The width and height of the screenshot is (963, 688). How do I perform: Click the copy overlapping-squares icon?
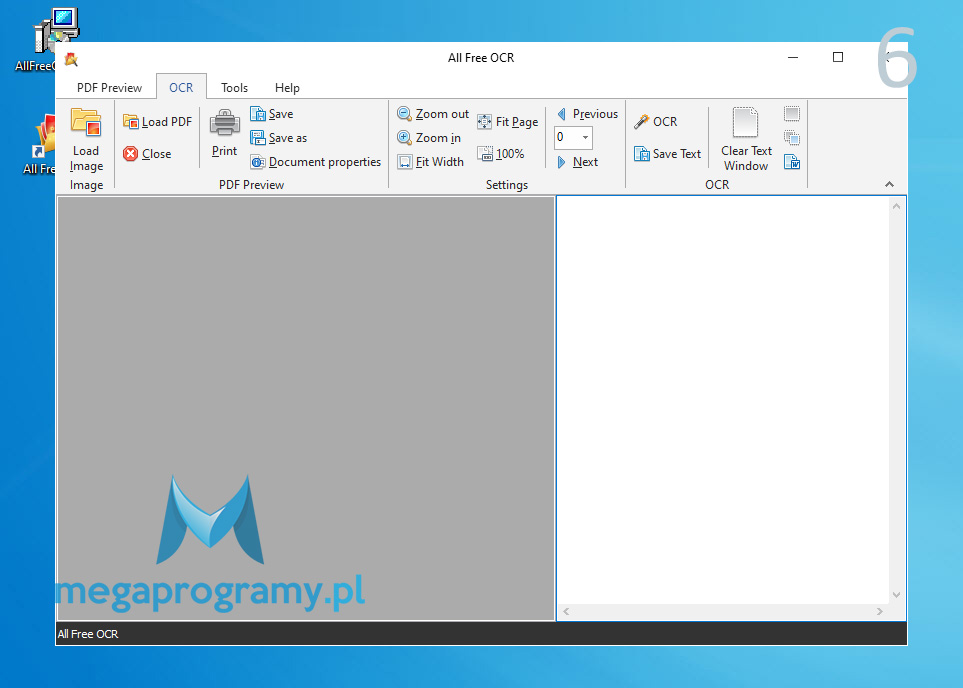(x=792, y=138)
